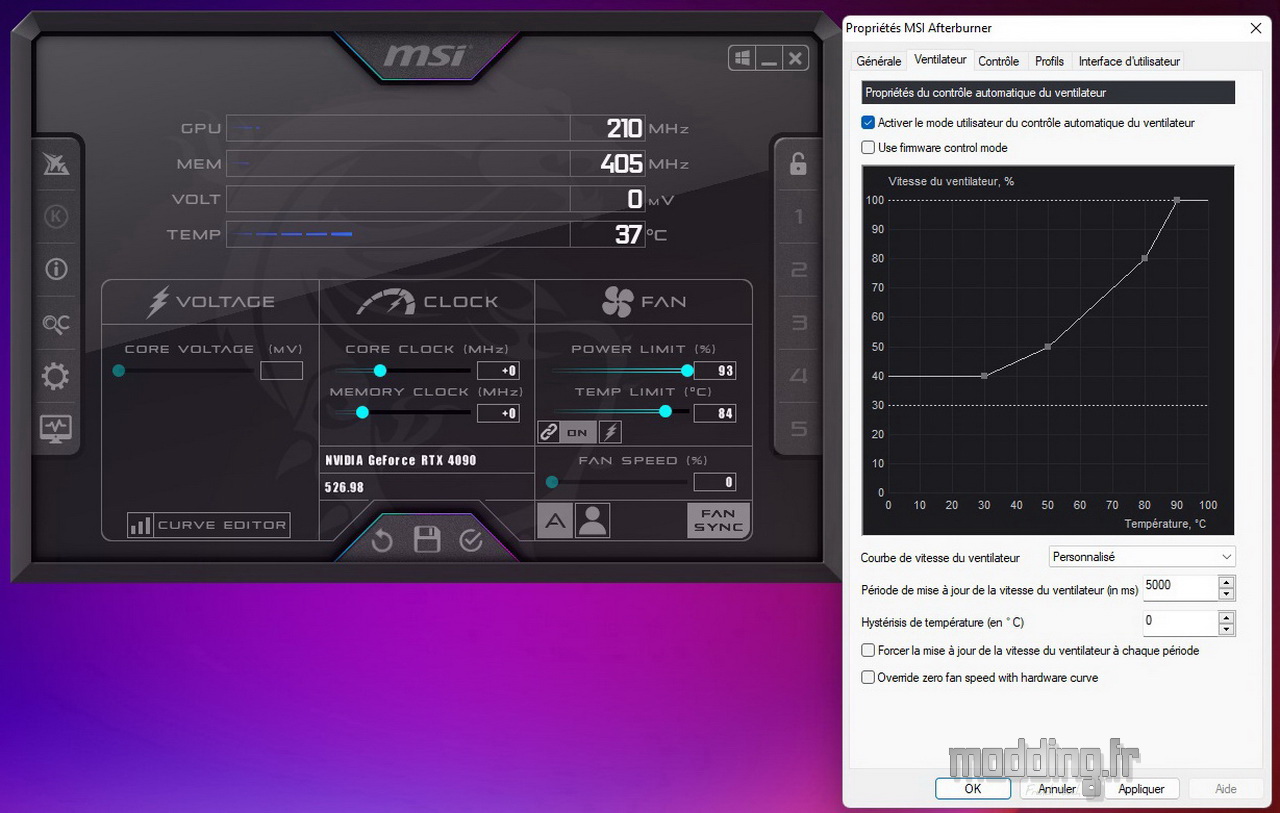Screen dimensions: 1280x813
Task: Switch to the Générale tab
Action: click(879, 61)
